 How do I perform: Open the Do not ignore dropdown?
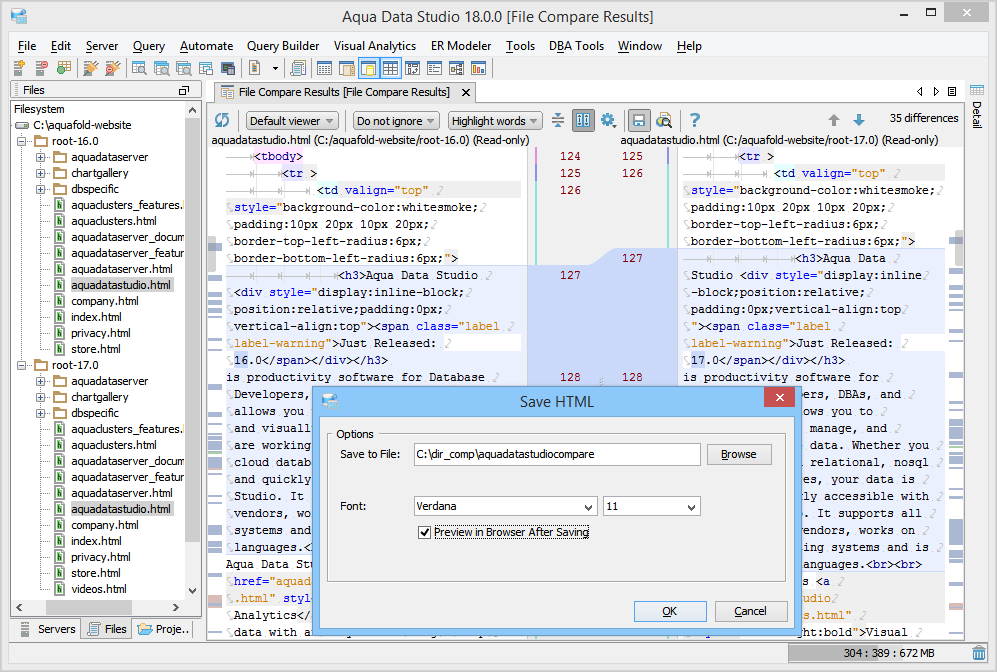395,121
